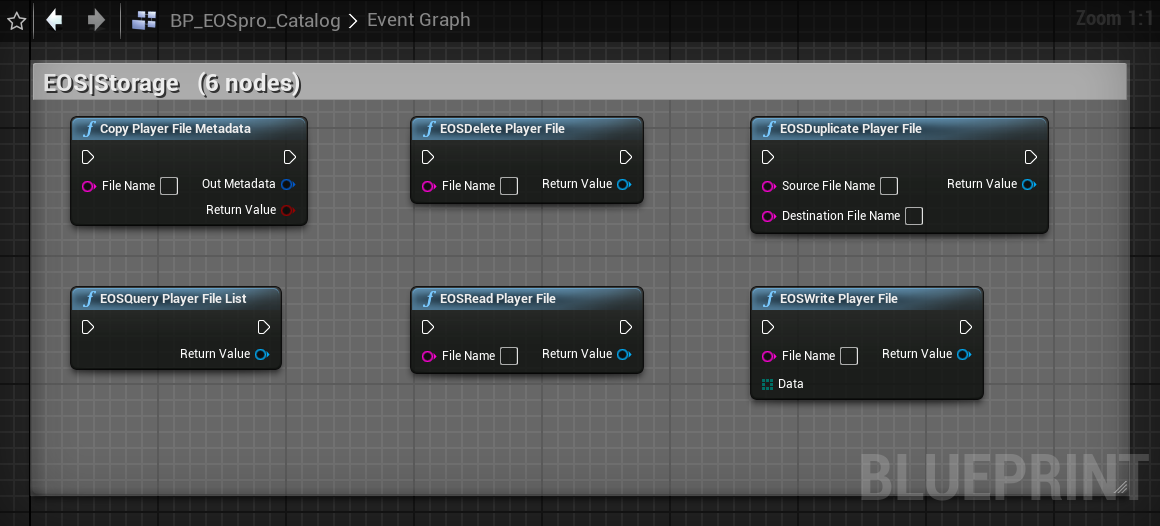Click File Name string pin on Copy Player File Metadata
The image size is (1160, 526).
click(x=89, y=186)
